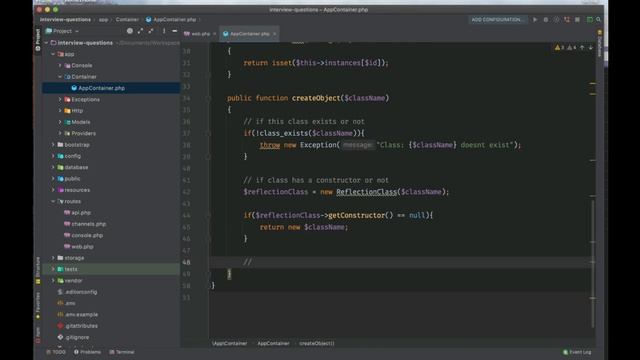Collapse the routes folder
This screenshot has height=360, width=640.
pos(53,201)
